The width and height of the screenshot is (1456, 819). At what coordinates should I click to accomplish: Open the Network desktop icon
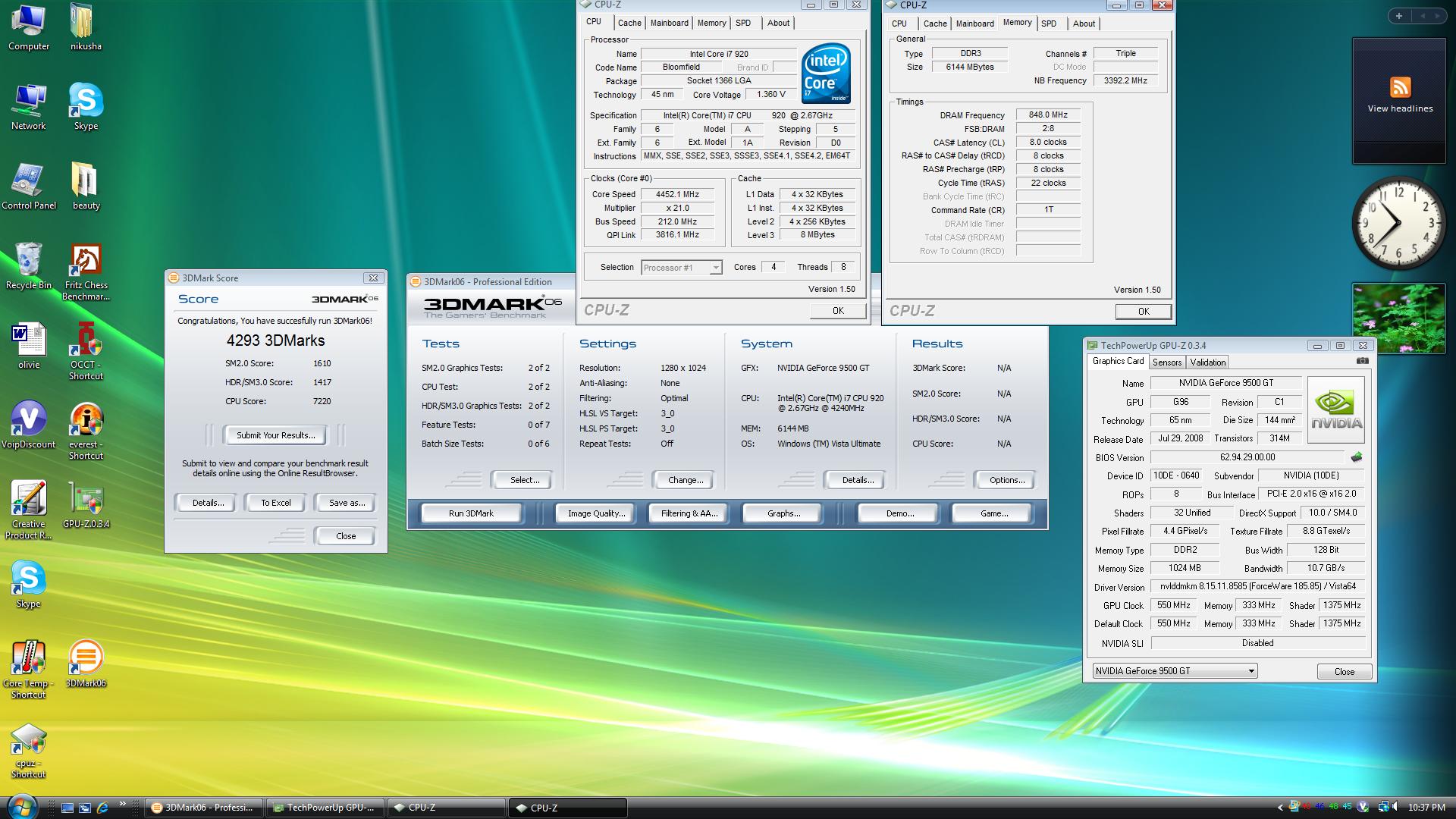[28, 108]
